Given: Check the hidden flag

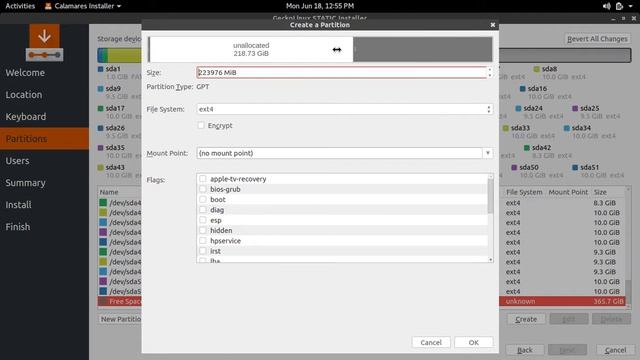Looking at the screenshot, I should [x=203, y=230].
